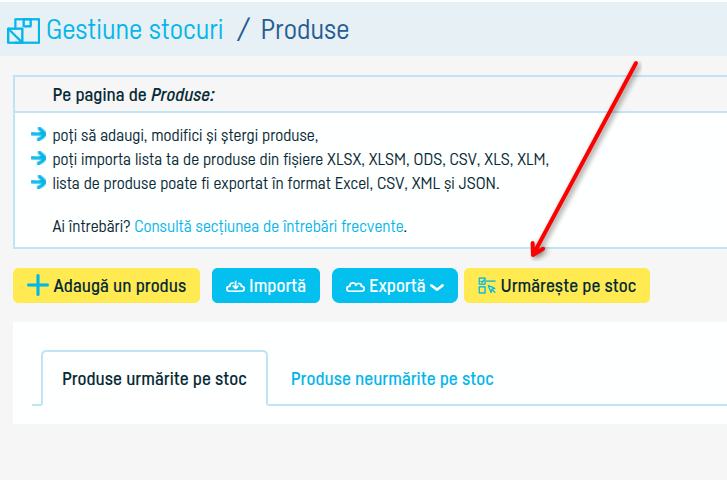Viewport: 727px width, 480px height.
Task: Click the plus icon on Adaugă un produs
Action: click(38, 285)
